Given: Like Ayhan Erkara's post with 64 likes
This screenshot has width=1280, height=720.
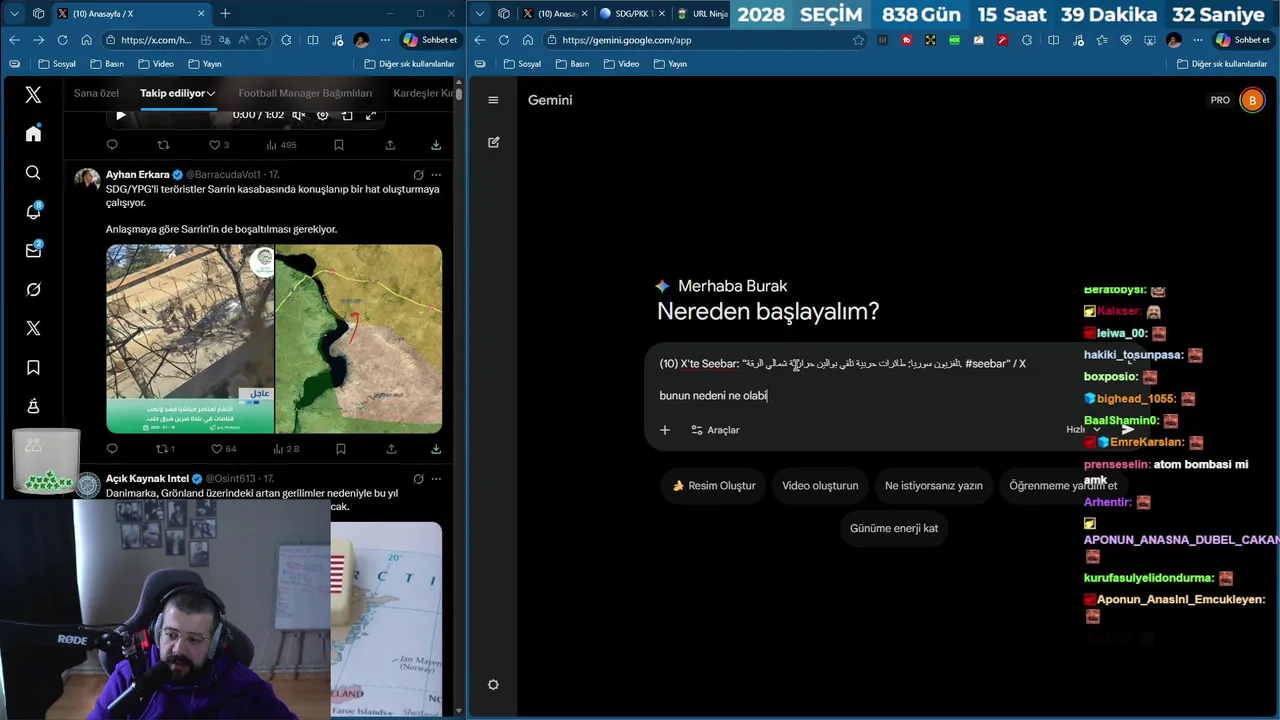Looking at the screenshot, I should [x=223, y=449].
